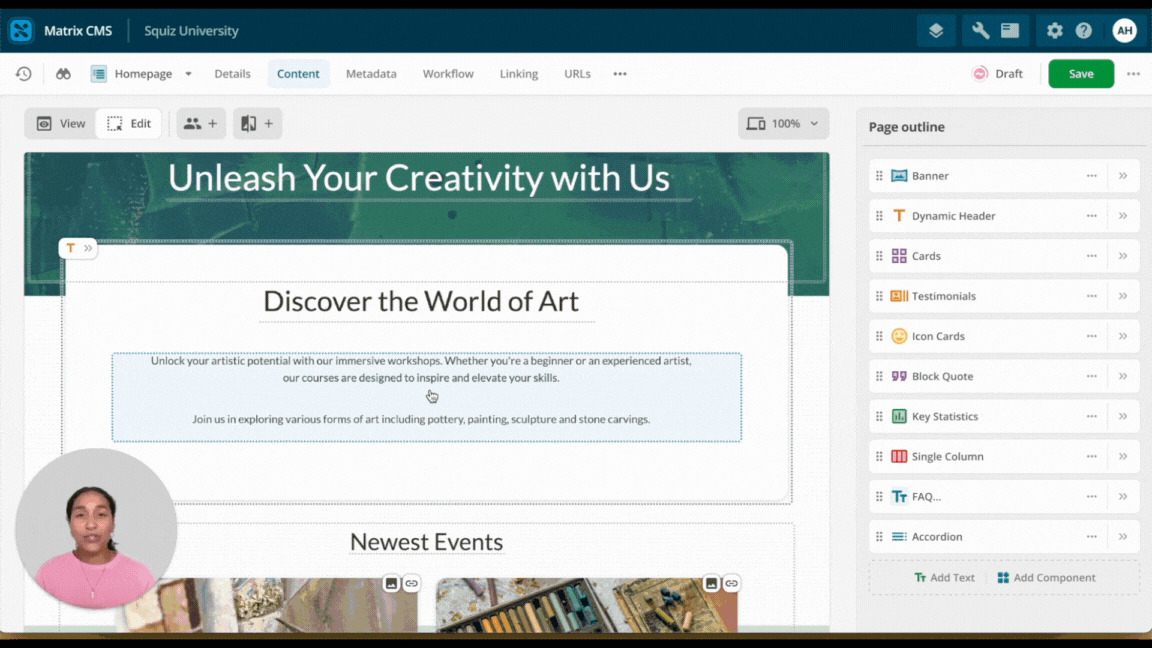Expand the Single Column component row

coord(1123,456)
